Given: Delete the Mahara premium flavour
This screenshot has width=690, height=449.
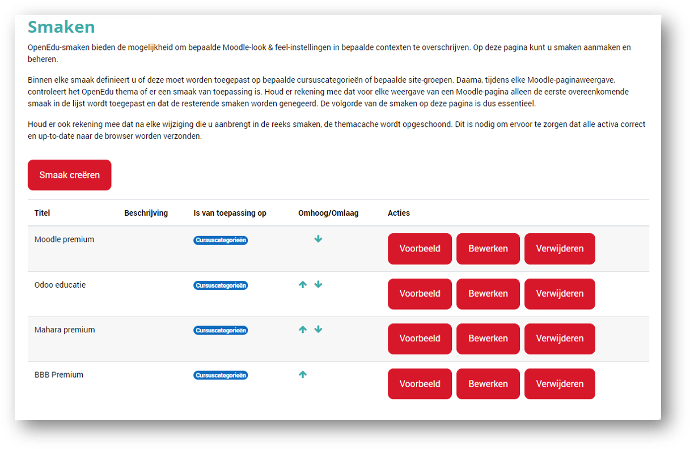Looking at the screenshot, I should (560, 339).
